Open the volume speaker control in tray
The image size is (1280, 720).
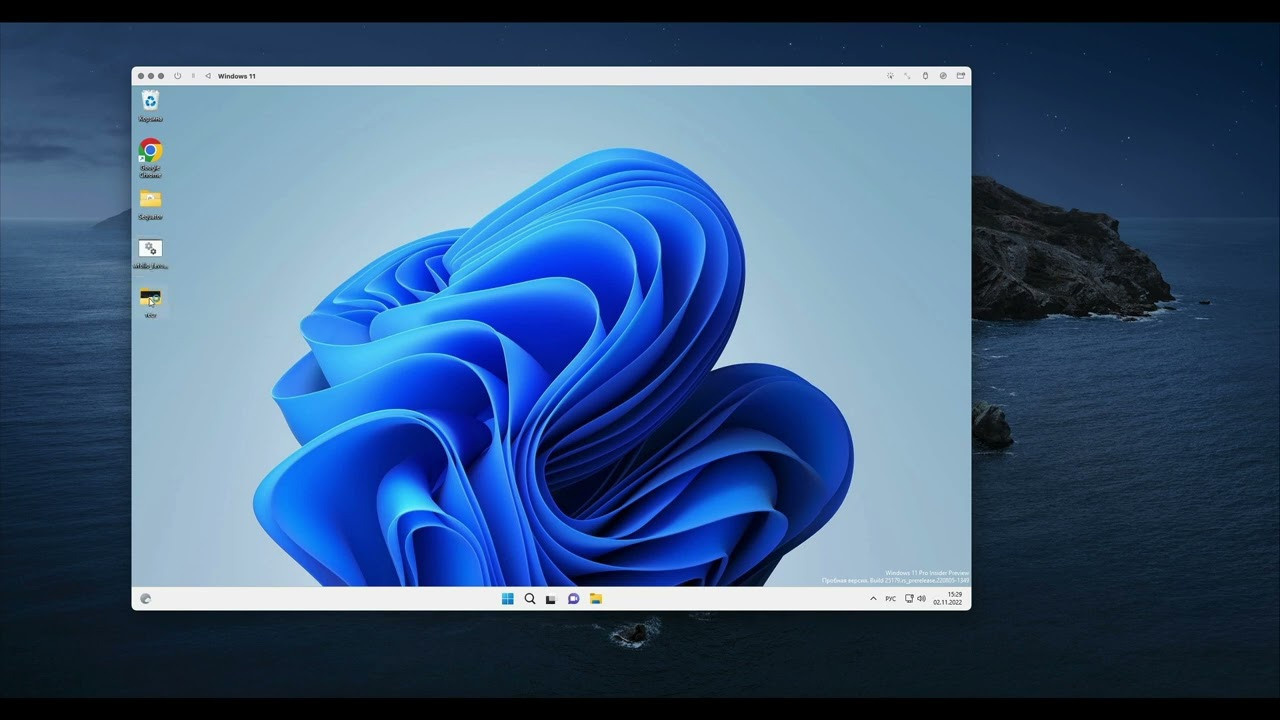tap(921, 599)
